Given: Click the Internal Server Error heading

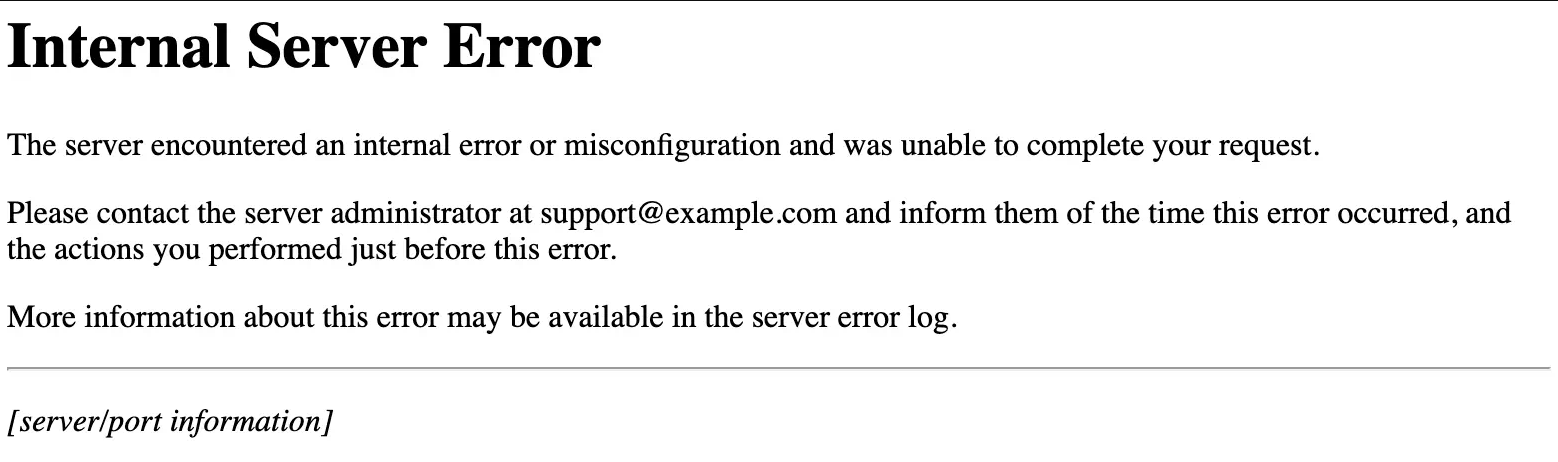Looking at the screenshot, I should (304, 47).
